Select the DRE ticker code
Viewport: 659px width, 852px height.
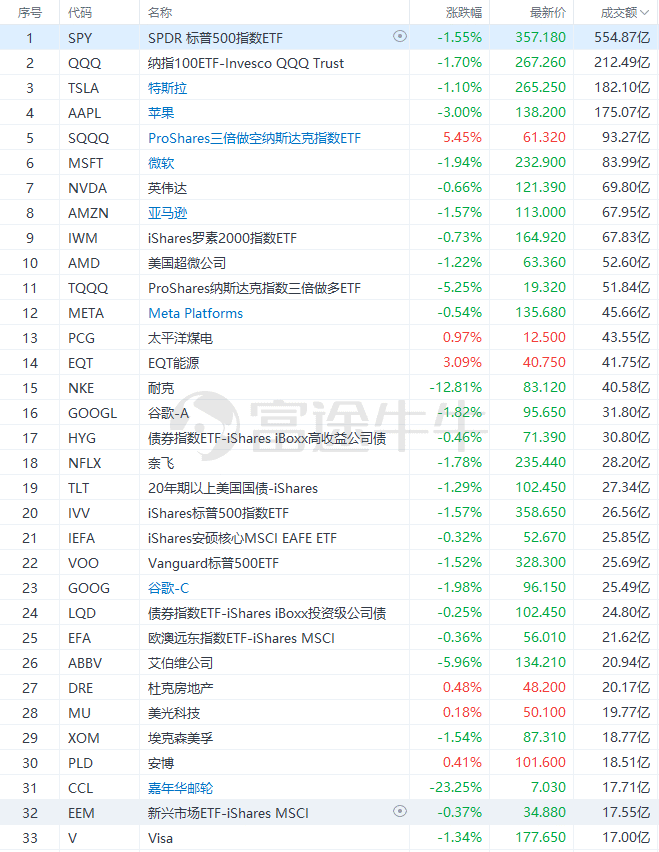point(80,688)
